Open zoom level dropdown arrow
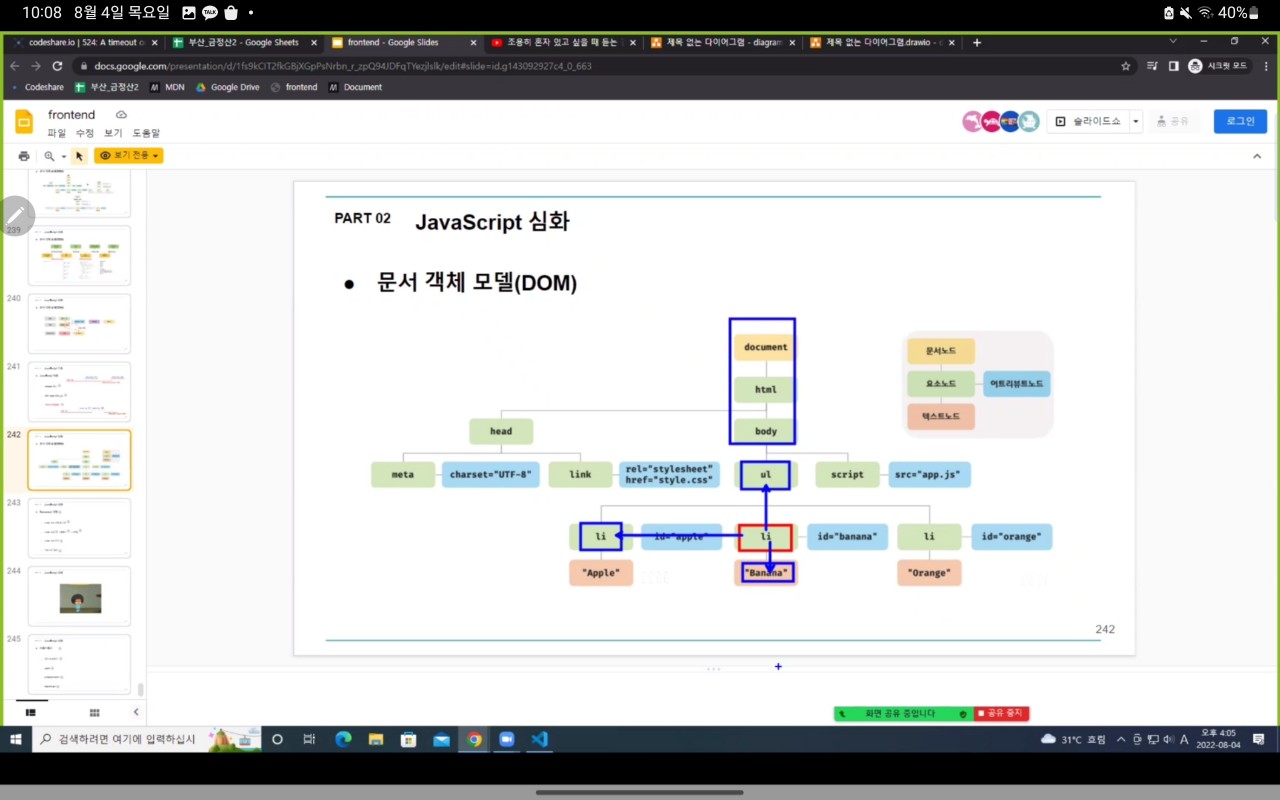 click(x=64, y=157)
